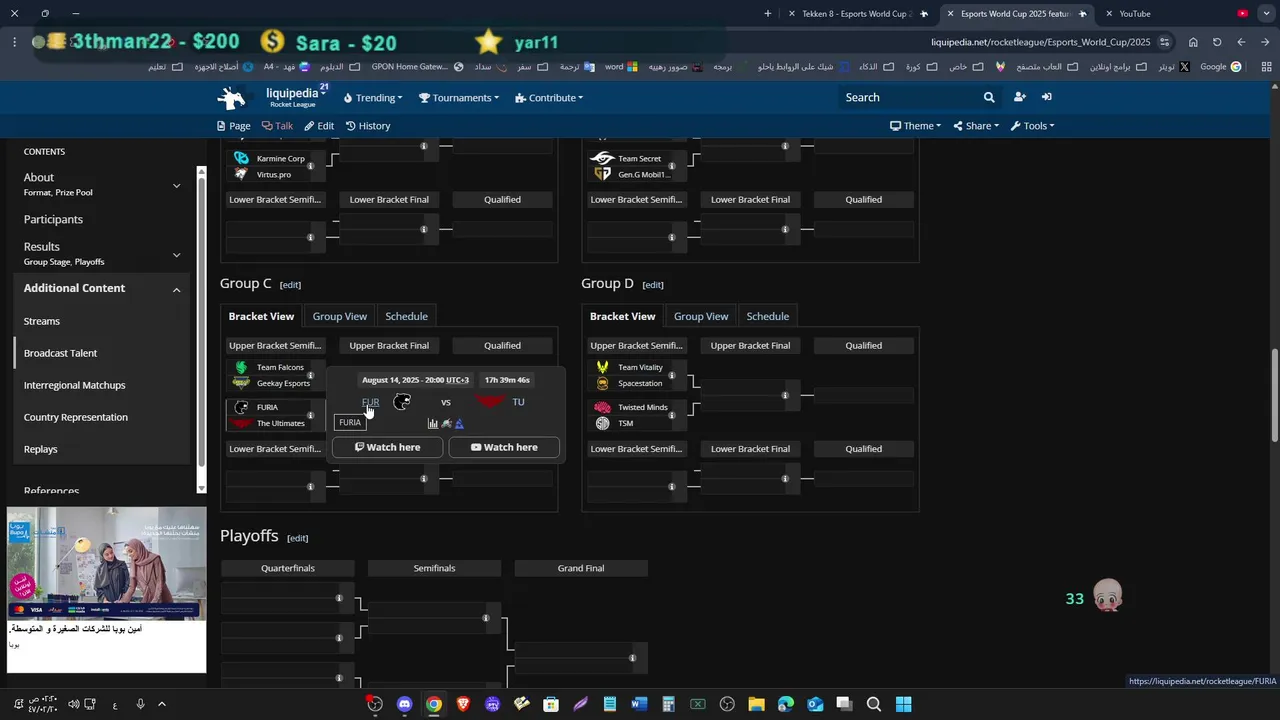This screenshot has width=1280, height=720.
Task: Click the log in icon
Action: point(1046,97)
